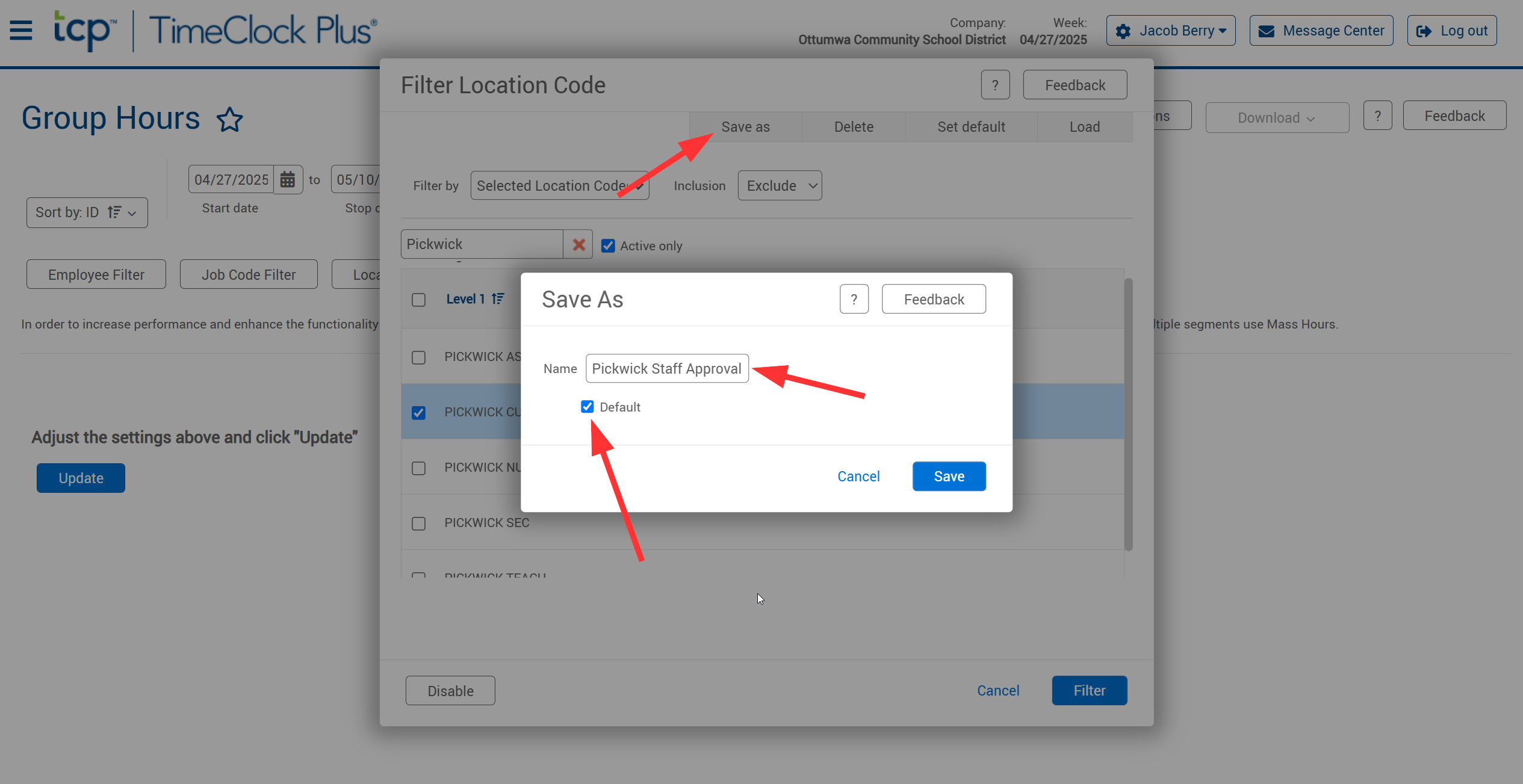Click the TCP TimeClock Plus logo
The image size is (1523, 784).
pyautogui.click(x=216, y=30)
